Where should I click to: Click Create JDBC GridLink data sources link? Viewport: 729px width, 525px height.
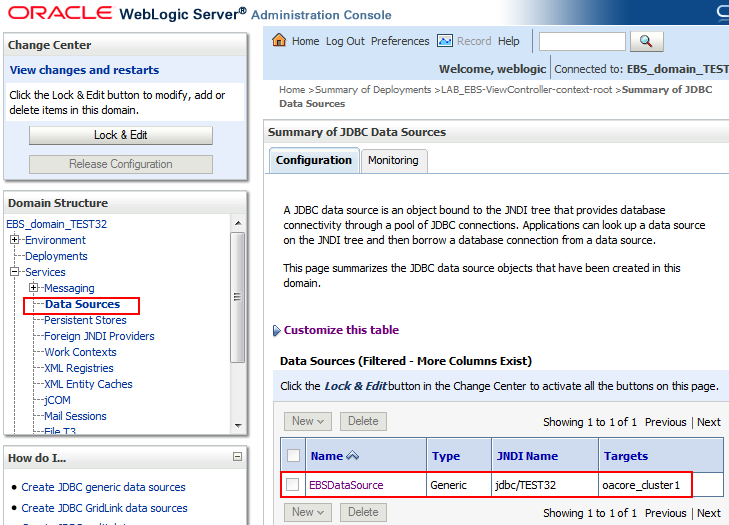coord(105,508)
